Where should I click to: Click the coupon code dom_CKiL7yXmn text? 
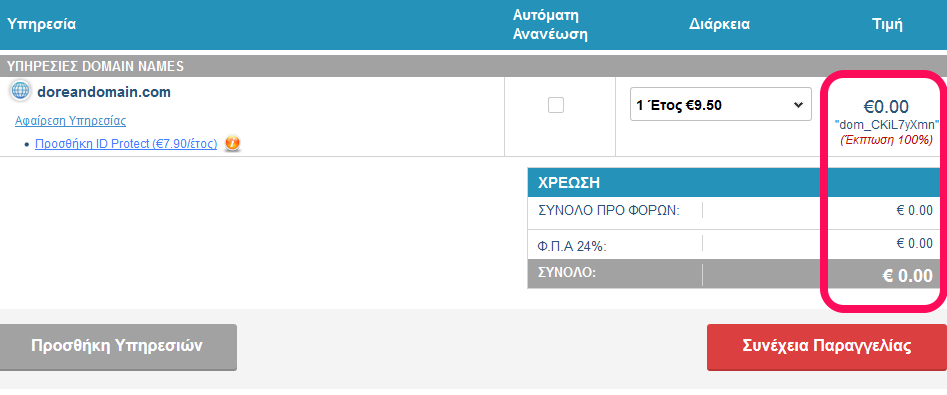887,125
